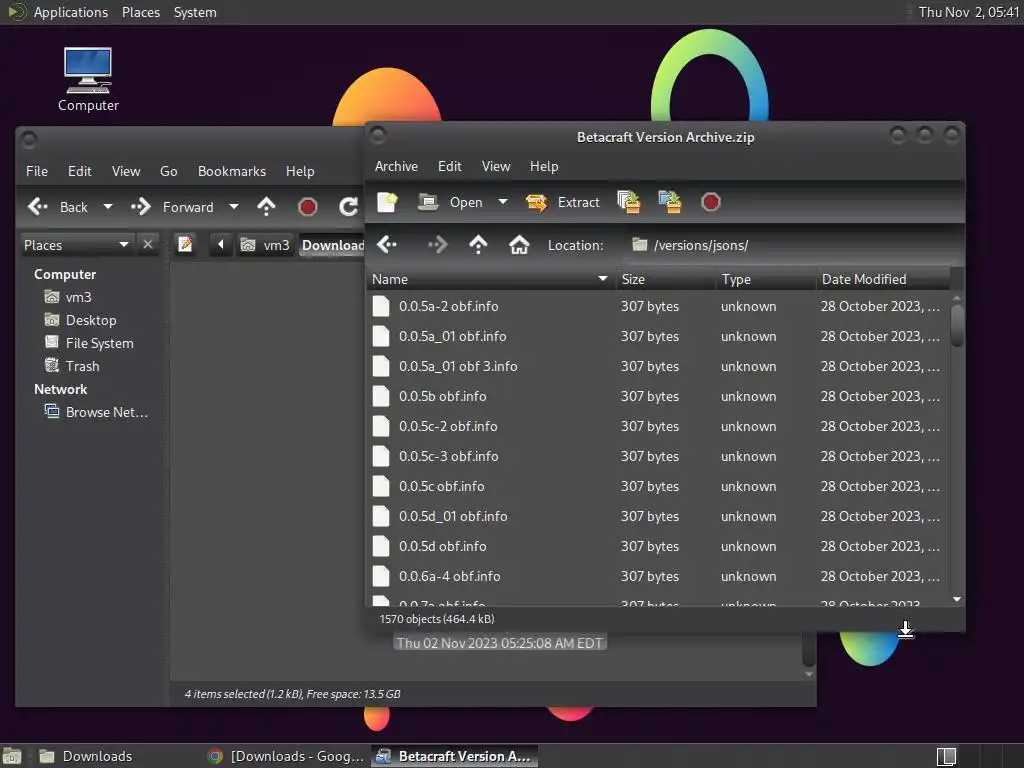Open File menu in file manager
The image size is (1024, 768).
(37, 171)
